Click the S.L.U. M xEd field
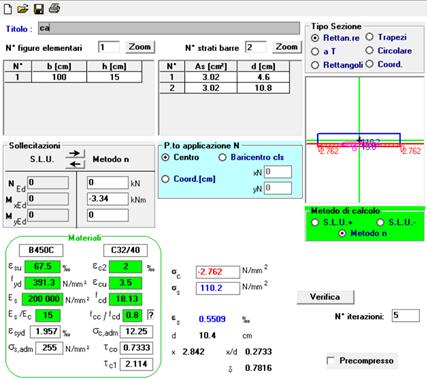The width and height of the screenshot is (427, 379). pos(48,199)
